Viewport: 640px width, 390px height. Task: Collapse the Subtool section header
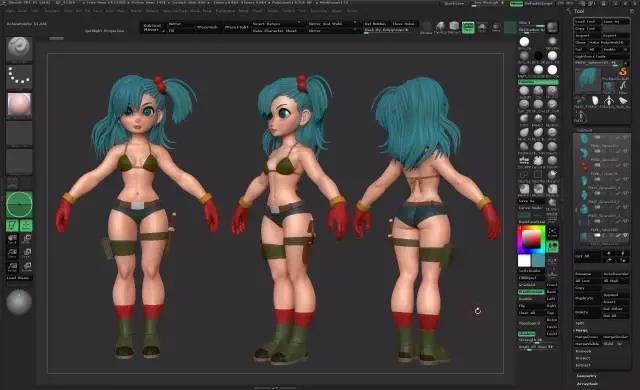pyautogui.click(x=584, y=131)
